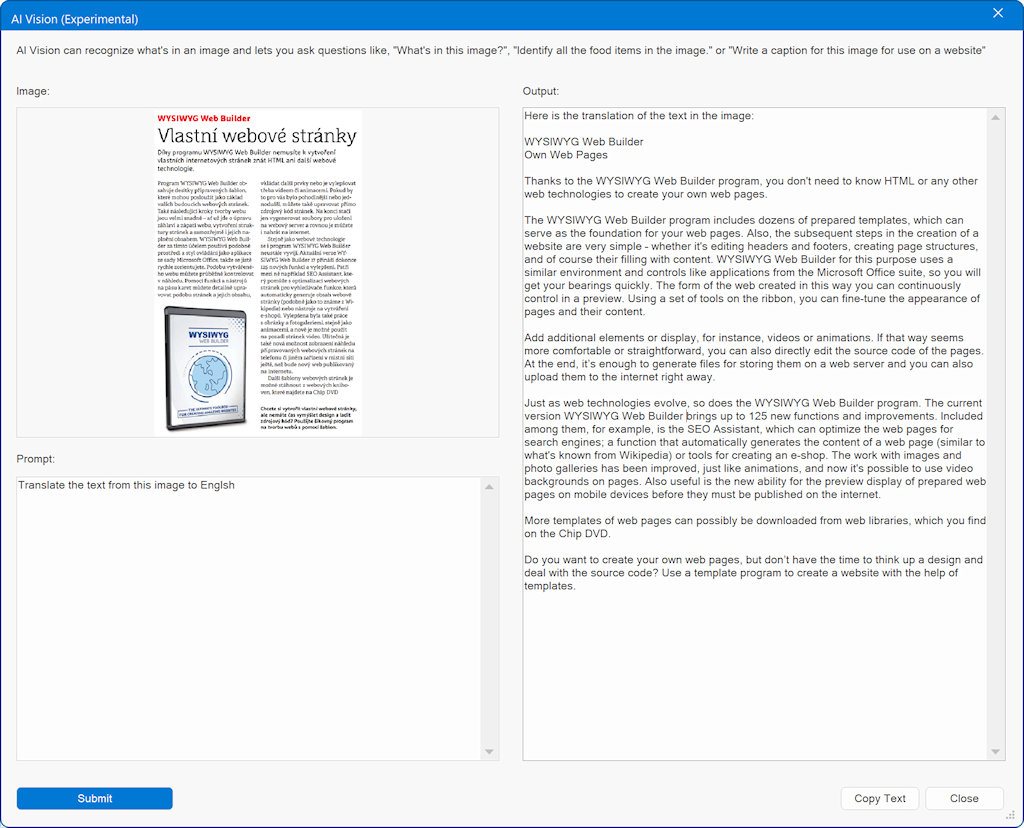Click the 'Prompt:' label
1024x828 pixels.
35,458
